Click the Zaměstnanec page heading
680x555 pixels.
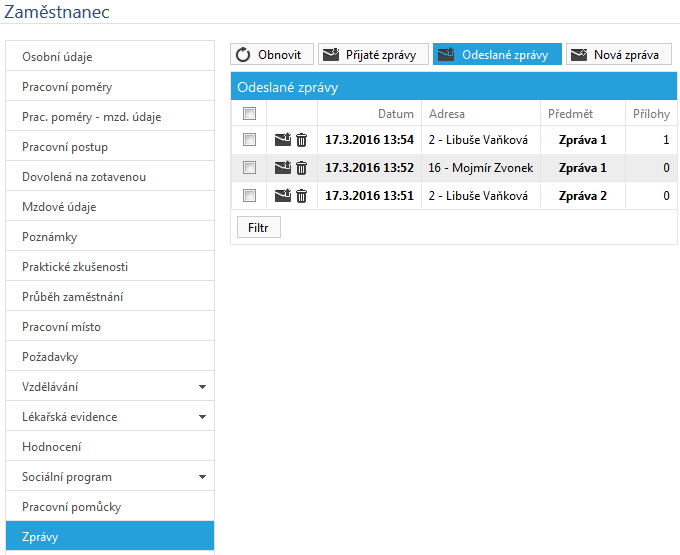pos(57,11)
